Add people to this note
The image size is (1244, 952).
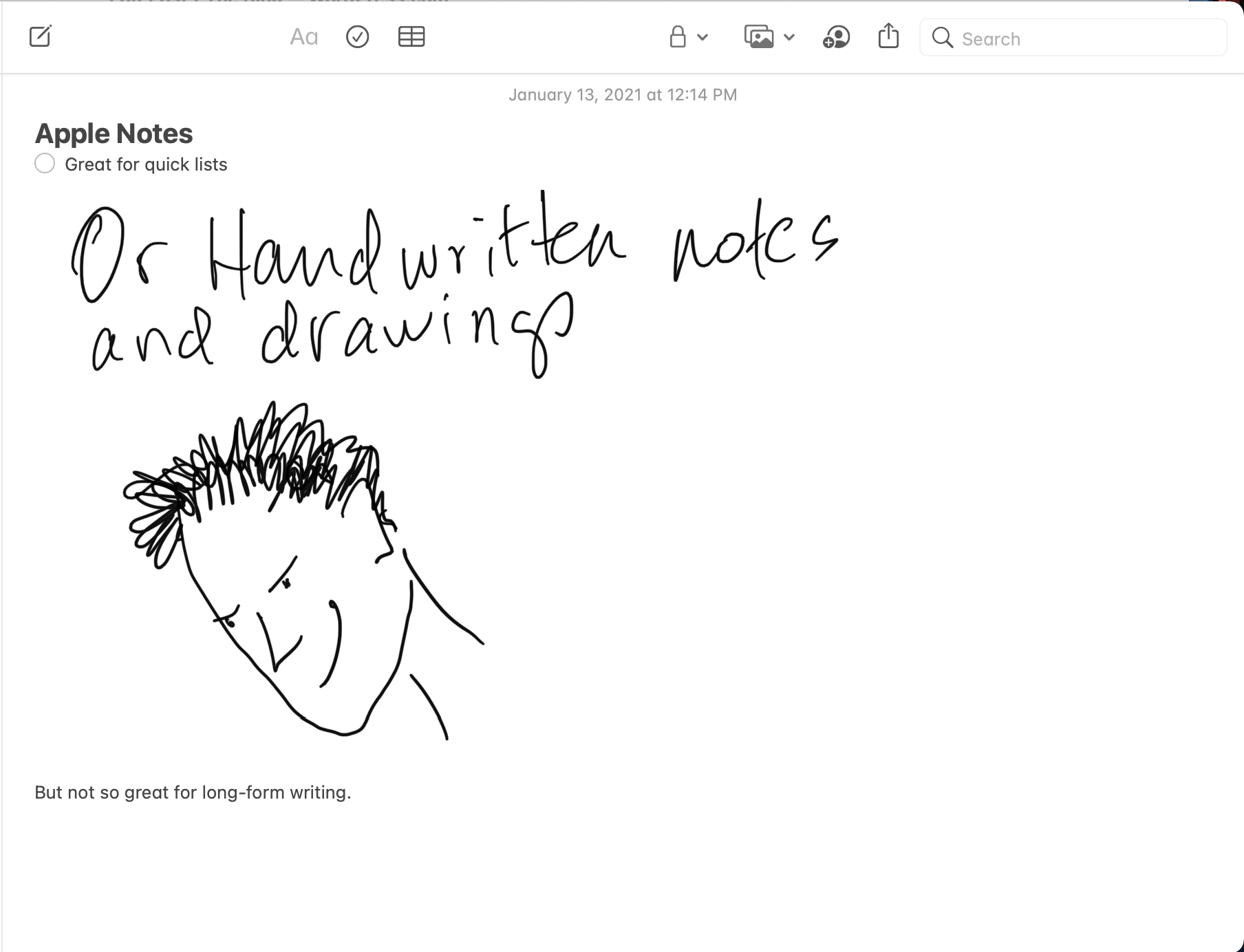point(836,37)
